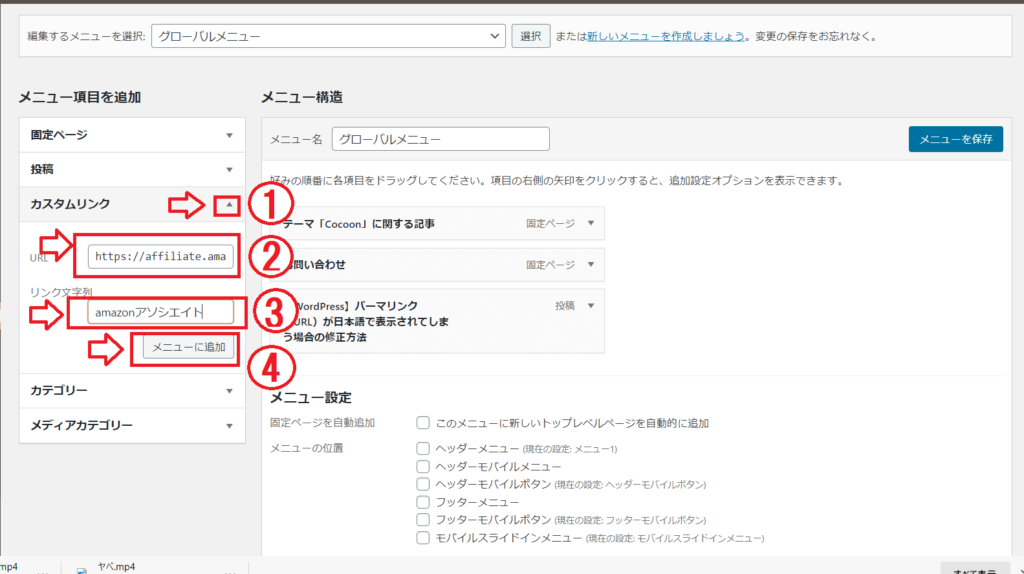Screen dimensions: 1024x574
Task: Select the 固定ページ panel heading
Action: [x=59, y=135]
